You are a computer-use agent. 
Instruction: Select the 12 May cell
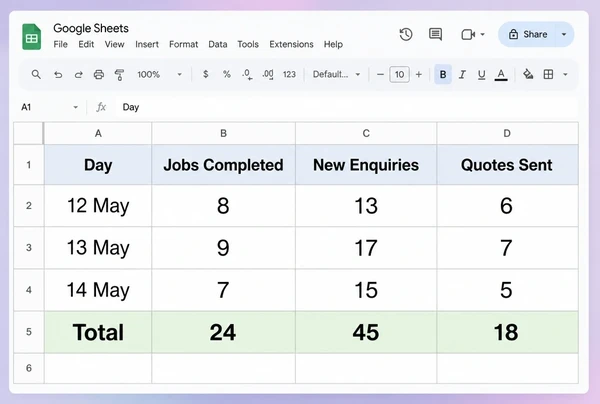[98, 206]
